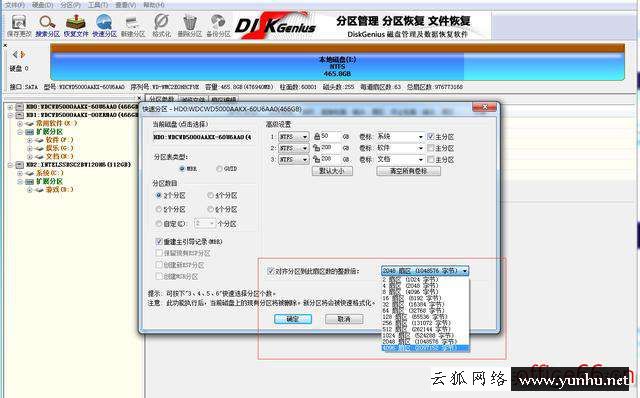Click drive icon beside 文档 (H:) partition
Viewport: 640px width, 398px height.
(39, 156)
